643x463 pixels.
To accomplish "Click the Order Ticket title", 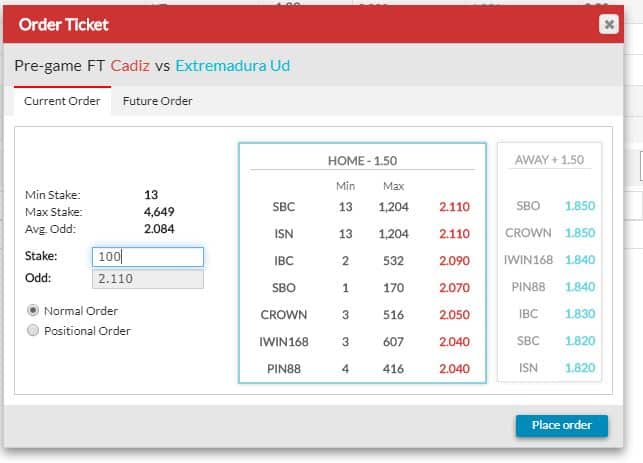I will 64,25.
